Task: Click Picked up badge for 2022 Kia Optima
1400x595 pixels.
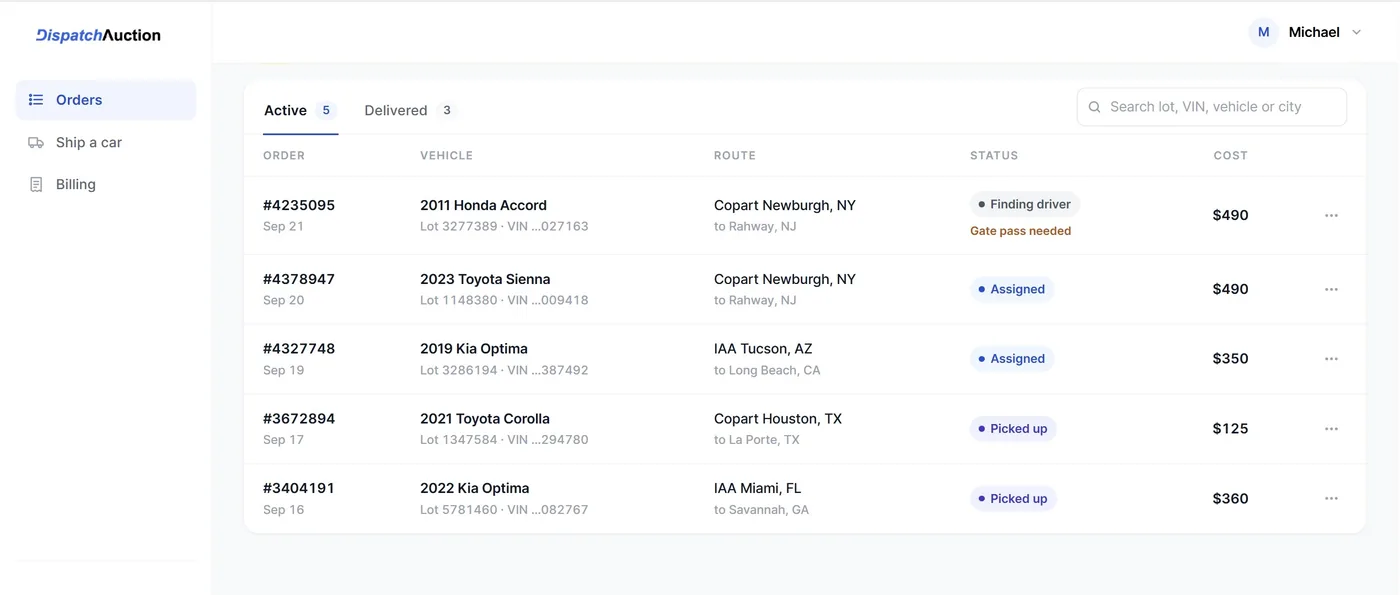Action: click(x=1013, y=498)
